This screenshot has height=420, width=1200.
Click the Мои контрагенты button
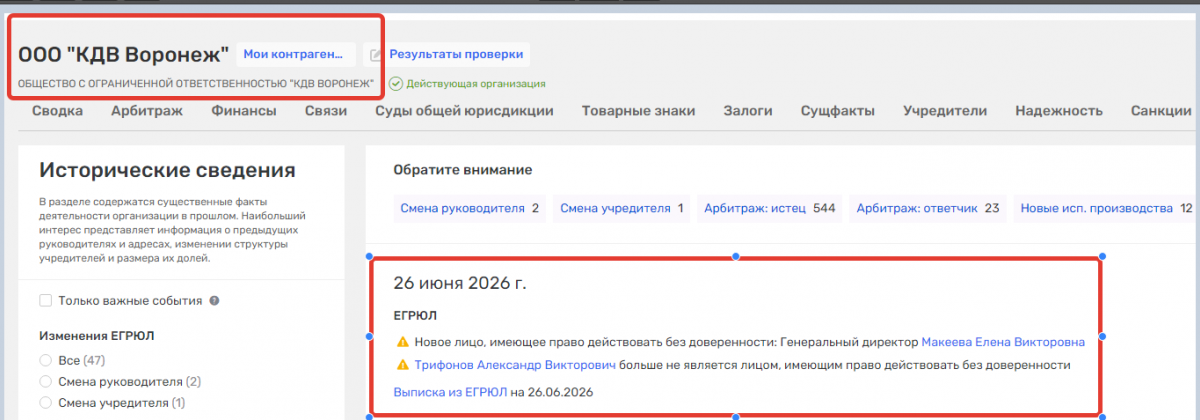pyautogui.click(x=296, y=54)
